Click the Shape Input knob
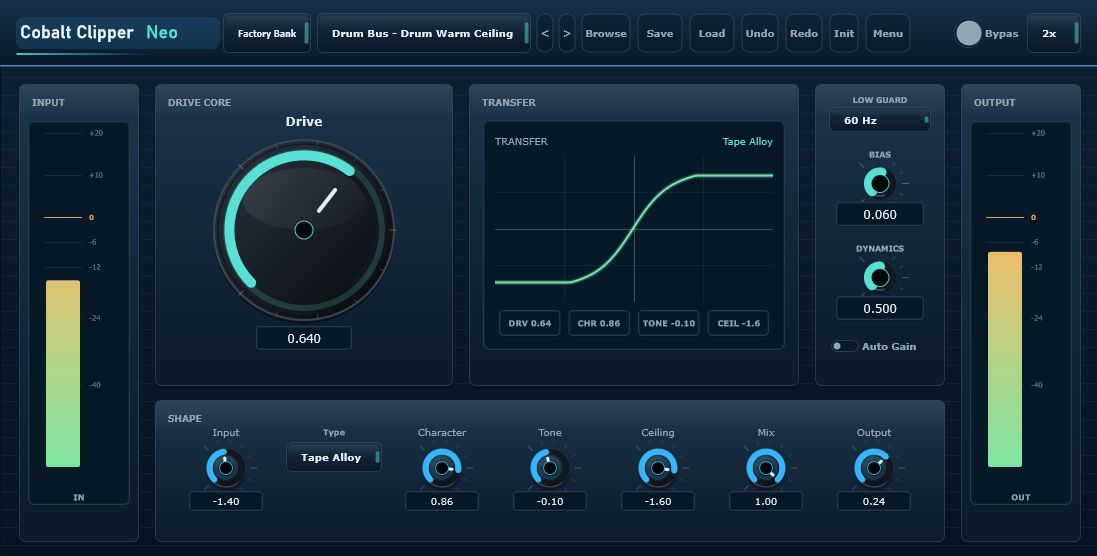Viewport: 1097px width, 556px height. coord(225,468)
